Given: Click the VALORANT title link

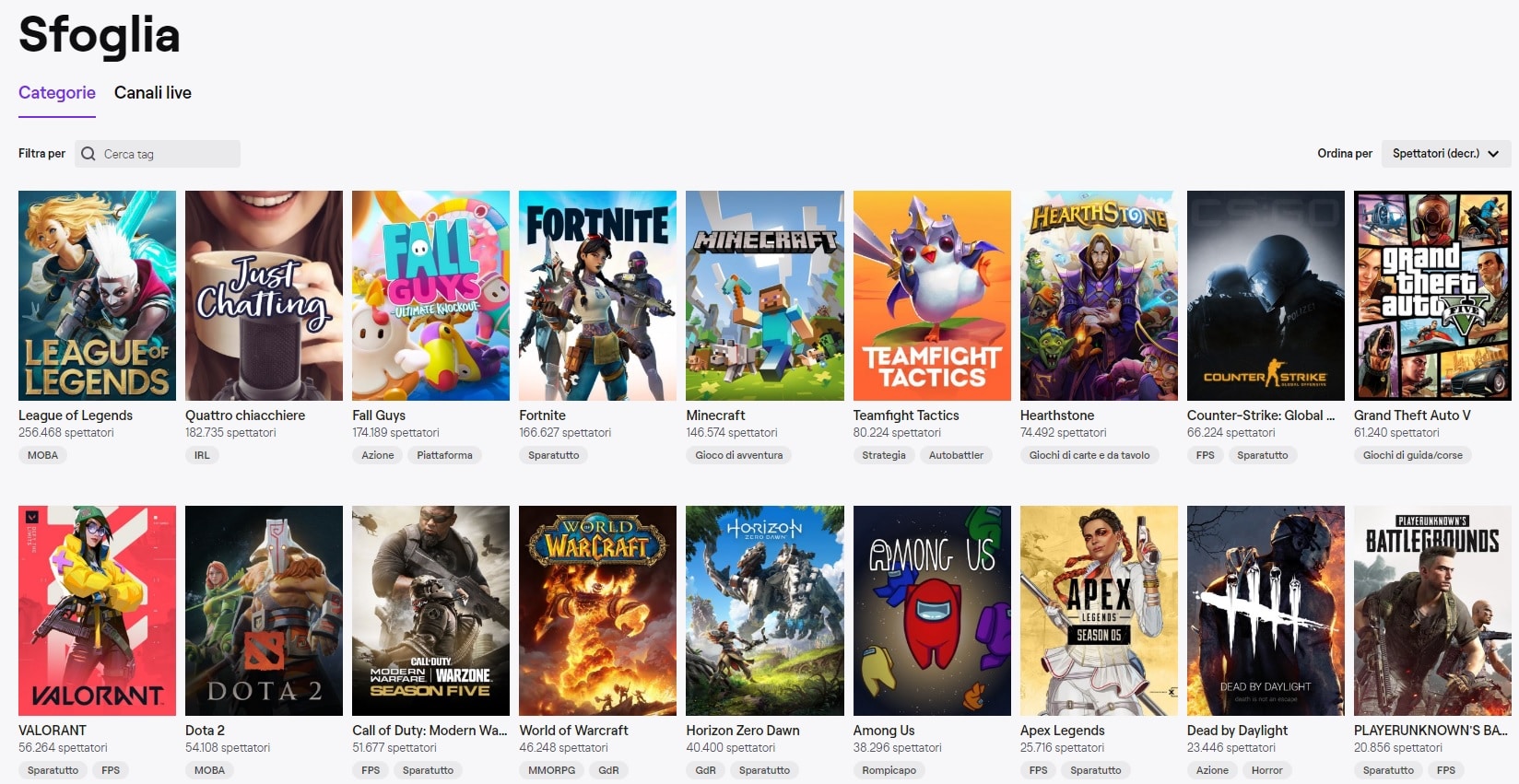Looking at the screenshot, I should point(53,731).
